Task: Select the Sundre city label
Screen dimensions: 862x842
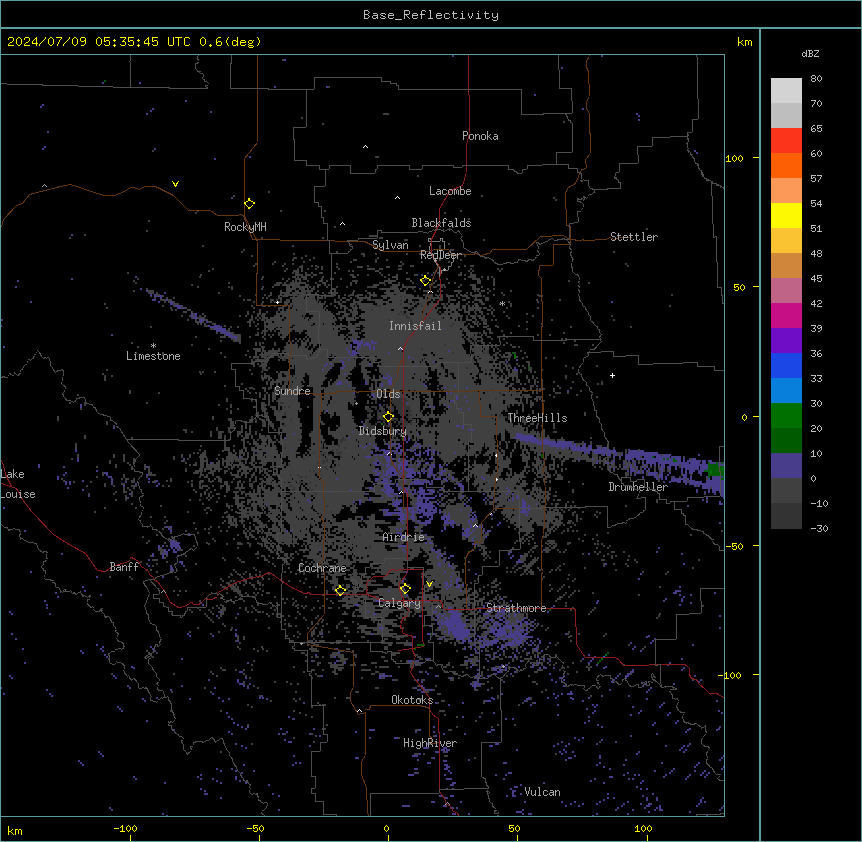Action: [x=292, y=391]
